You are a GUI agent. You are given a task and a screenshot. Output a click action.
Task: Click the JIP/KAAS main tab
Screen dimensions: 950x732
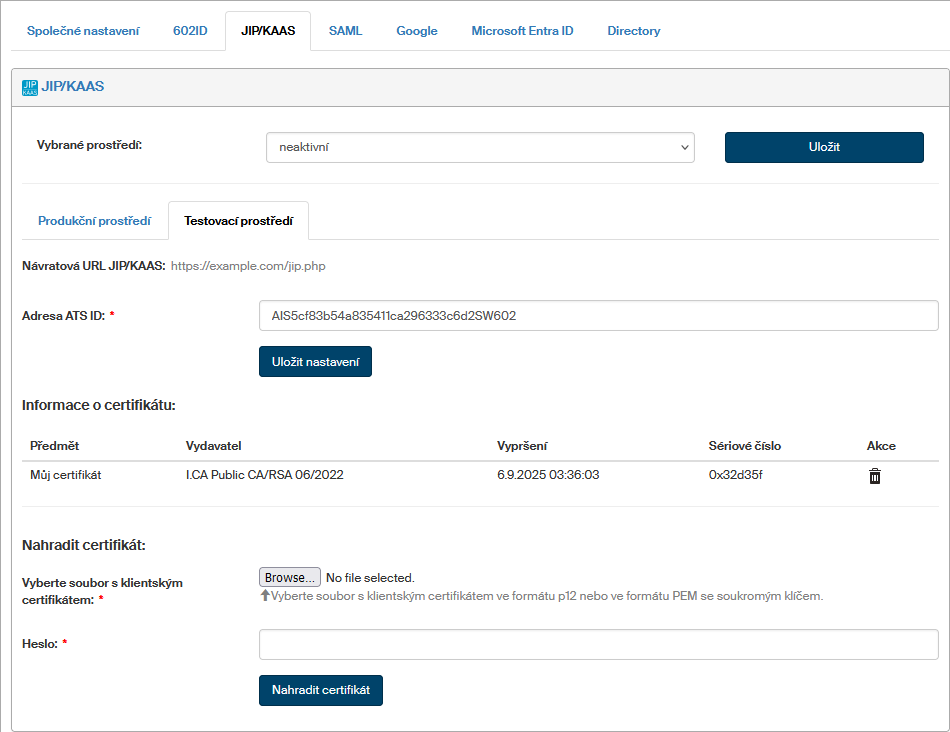(268, 31)
